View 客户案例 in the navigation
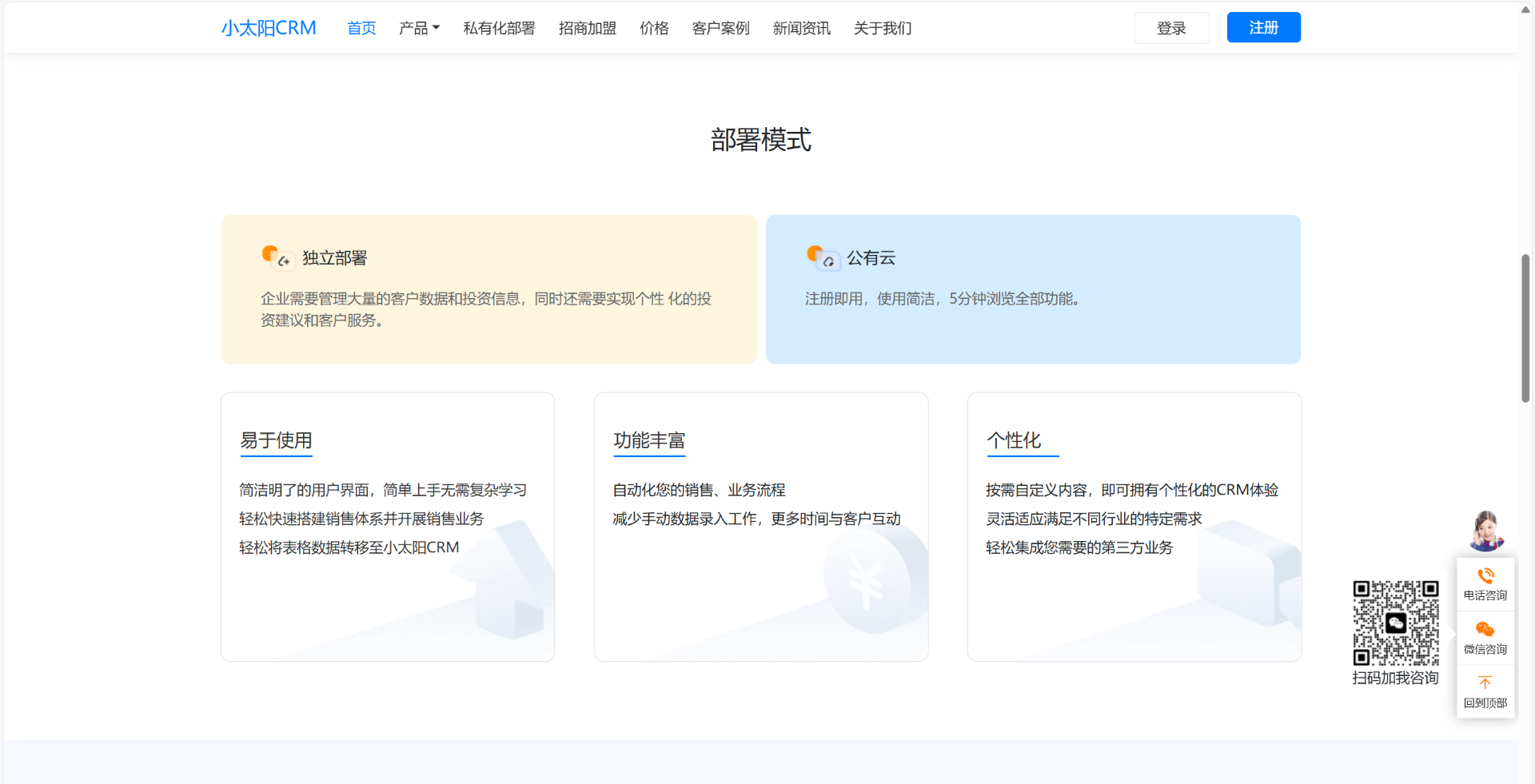The width and height of the screenshot is (1535, 784). click(x=720, y=28)
